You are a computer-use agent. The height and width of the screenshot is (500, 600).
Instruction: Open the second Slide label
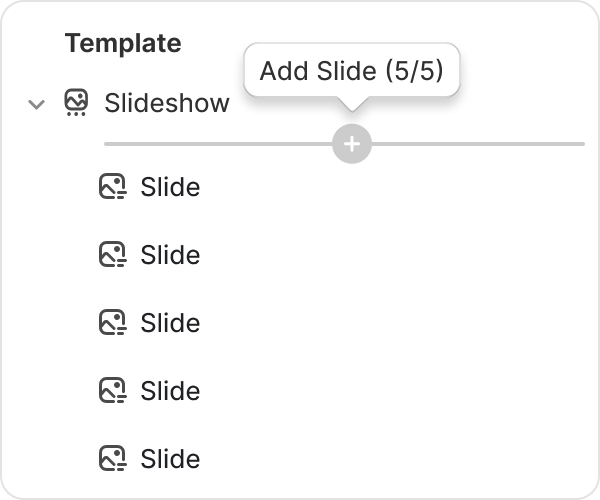click(170, 255)
